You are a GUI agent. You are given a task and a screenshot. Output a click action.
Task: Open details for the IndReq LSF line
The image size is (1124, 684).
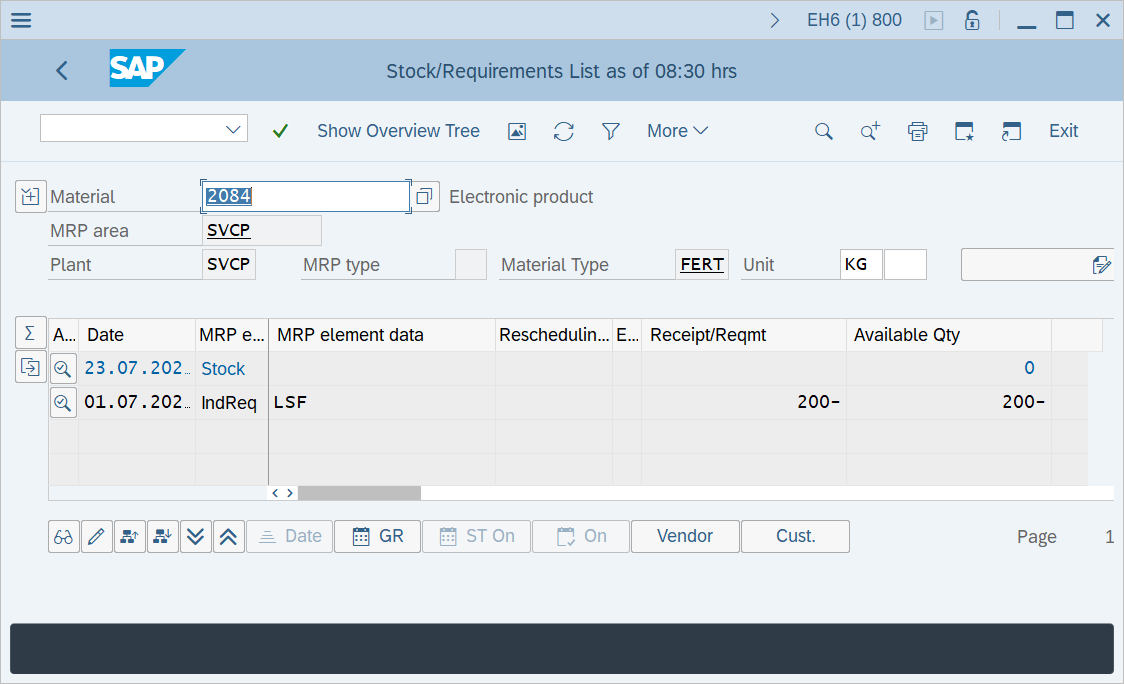(62, 401)
